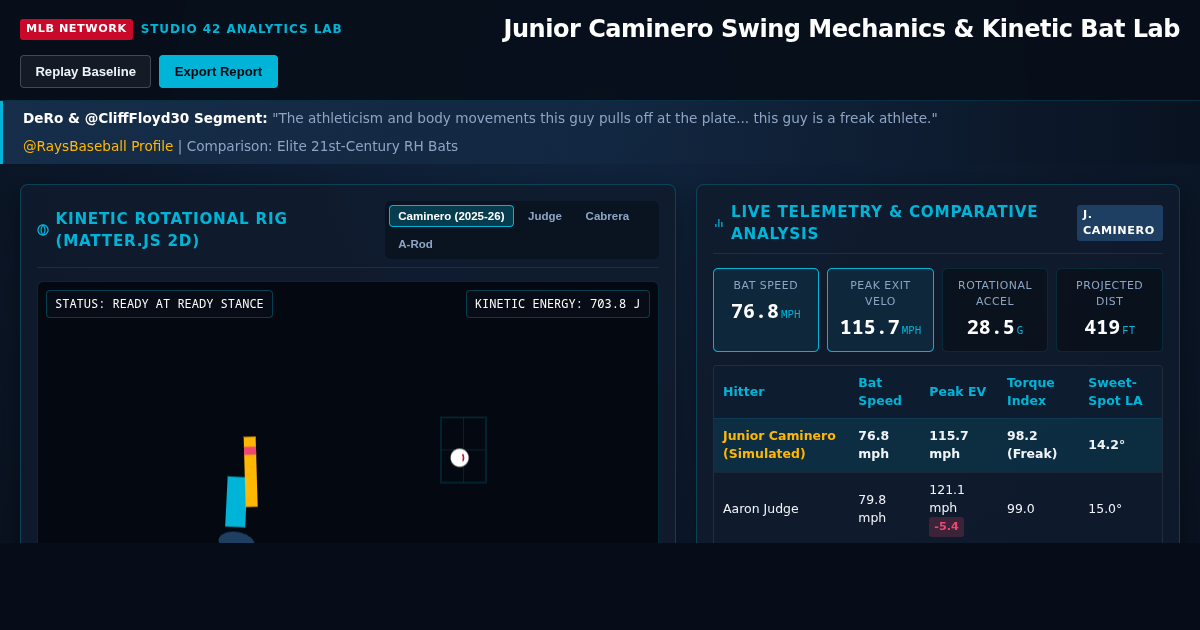Click the Studio 42 Analytics Lab title
The height and width of the screenshot is (630, 1200).
tap(241, 29)
